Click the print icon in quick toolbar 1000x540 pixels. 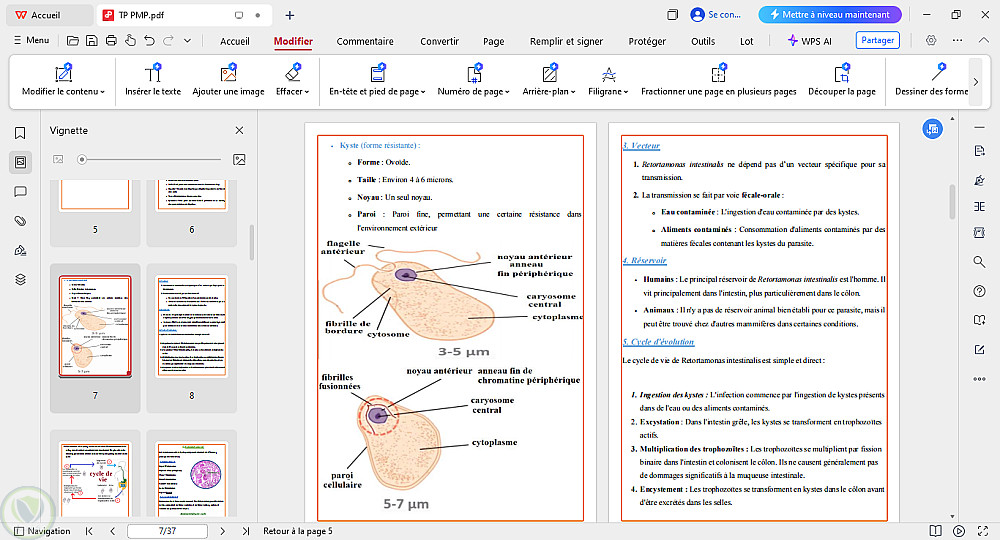(x=111, y=41)
